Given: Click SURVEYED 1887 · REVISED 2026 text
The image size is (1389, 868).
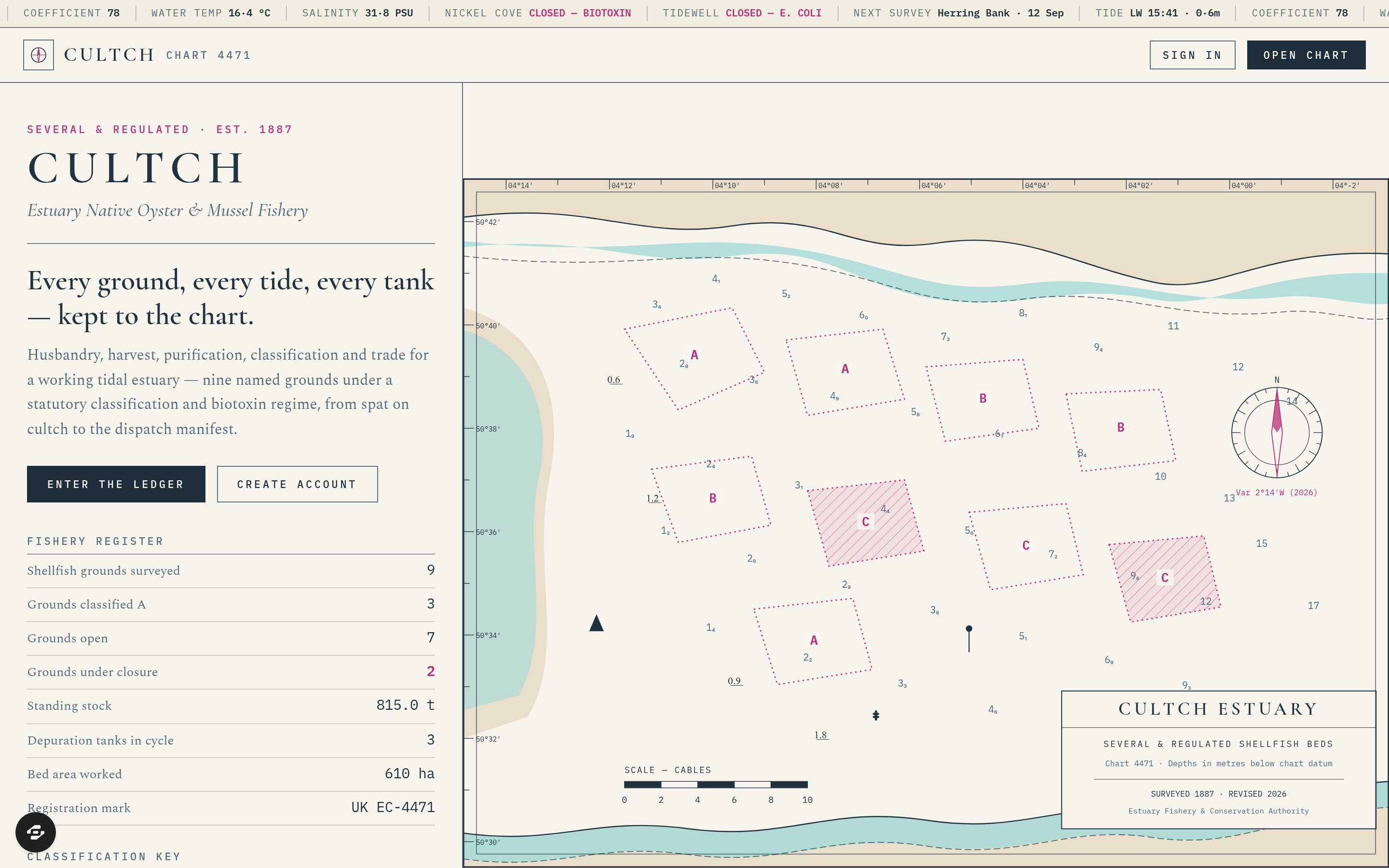Looking at the screenshot, I should 1219,794.
